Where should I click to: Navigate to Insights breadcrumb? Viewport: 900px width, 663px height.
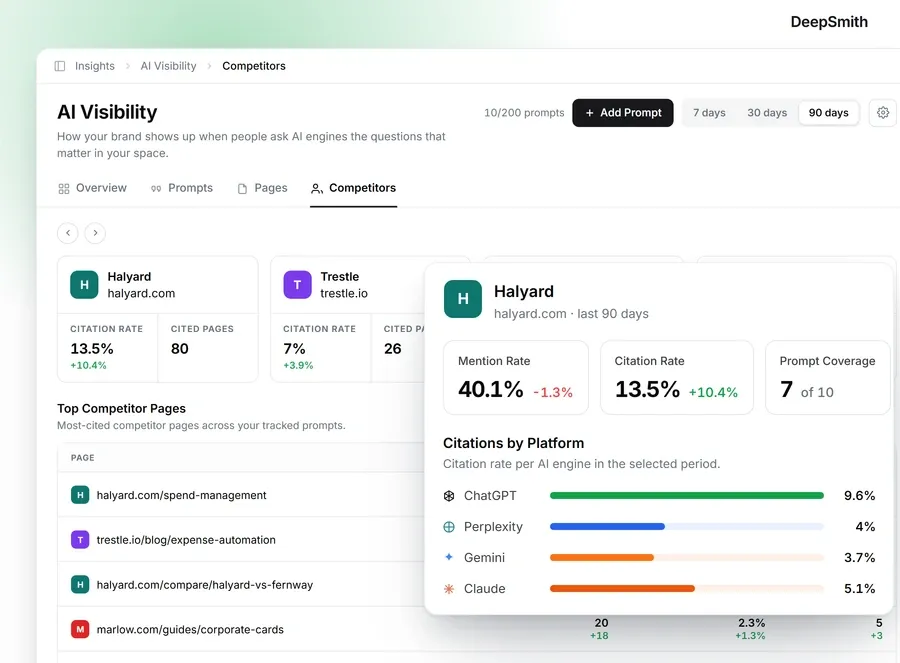[x=95, y=66]
